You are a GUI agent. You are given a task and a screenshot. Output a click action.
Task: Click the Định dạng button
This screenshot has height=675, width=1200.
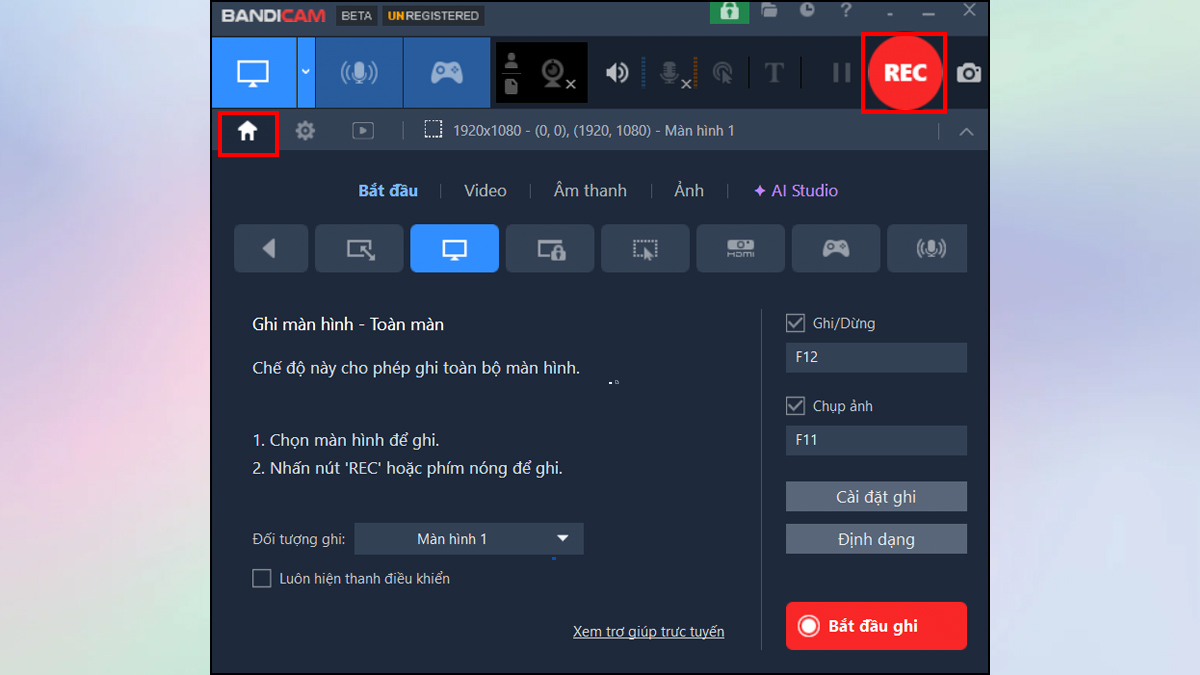[x=876, y=539]
